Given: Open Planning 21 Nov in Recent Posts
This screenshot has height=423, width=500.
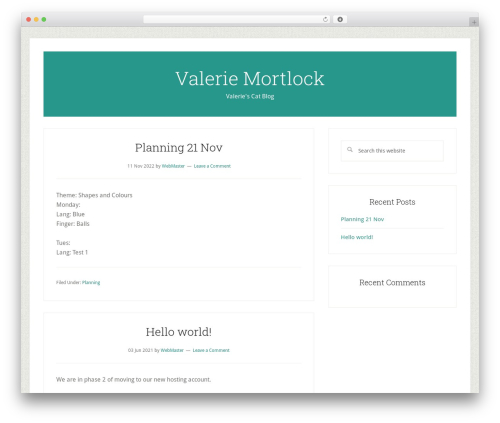Looking at the screenshot, I should 362,219.
